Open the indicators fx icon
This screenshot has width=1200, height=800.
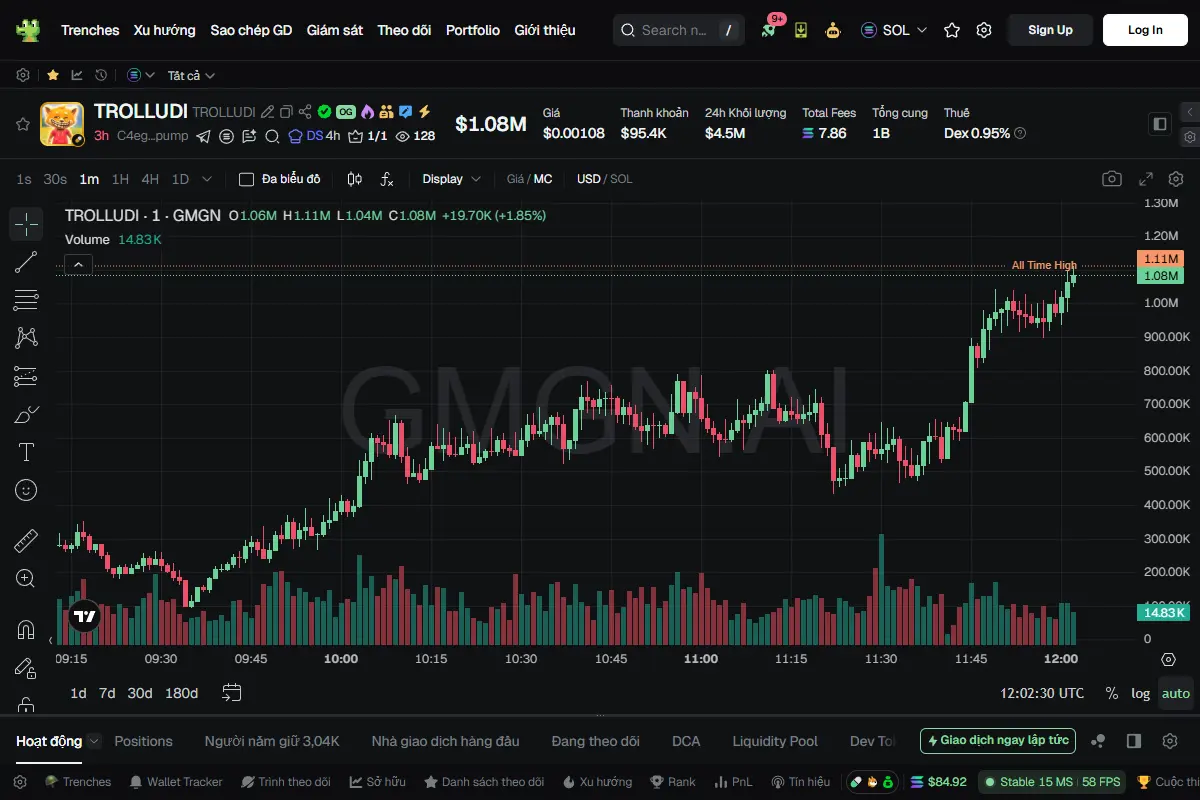click(387, 179)
